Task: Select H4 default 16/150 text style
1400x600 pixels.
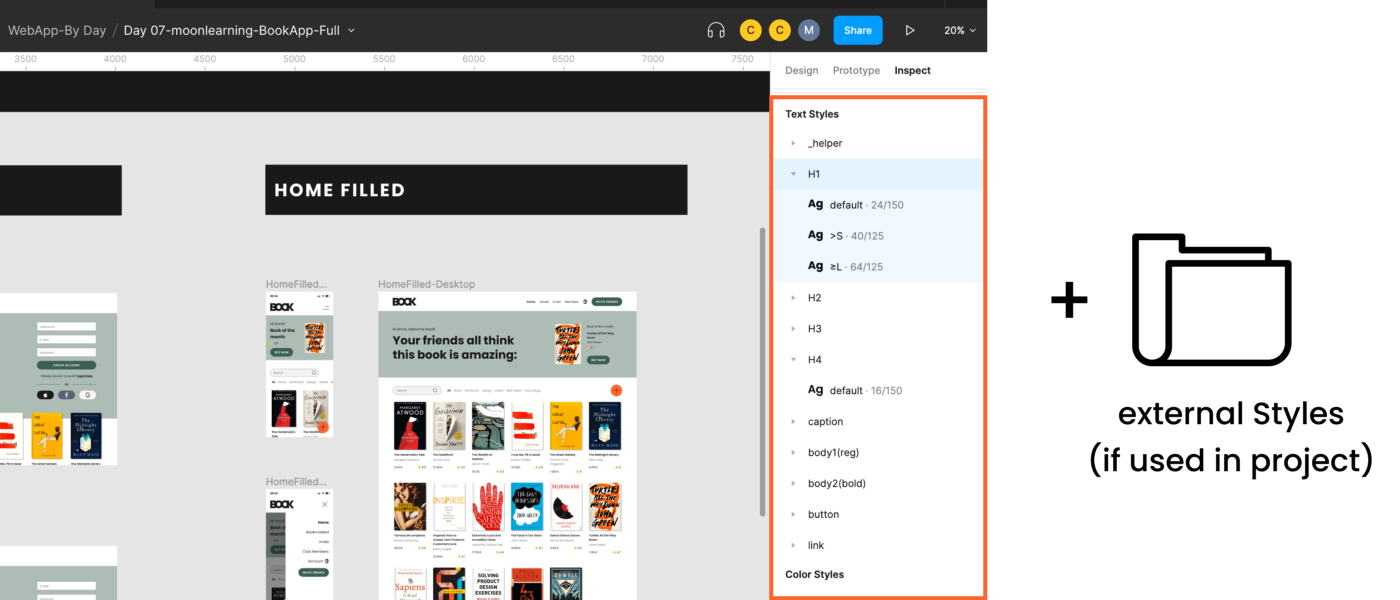Action: [x=878, y=390]
